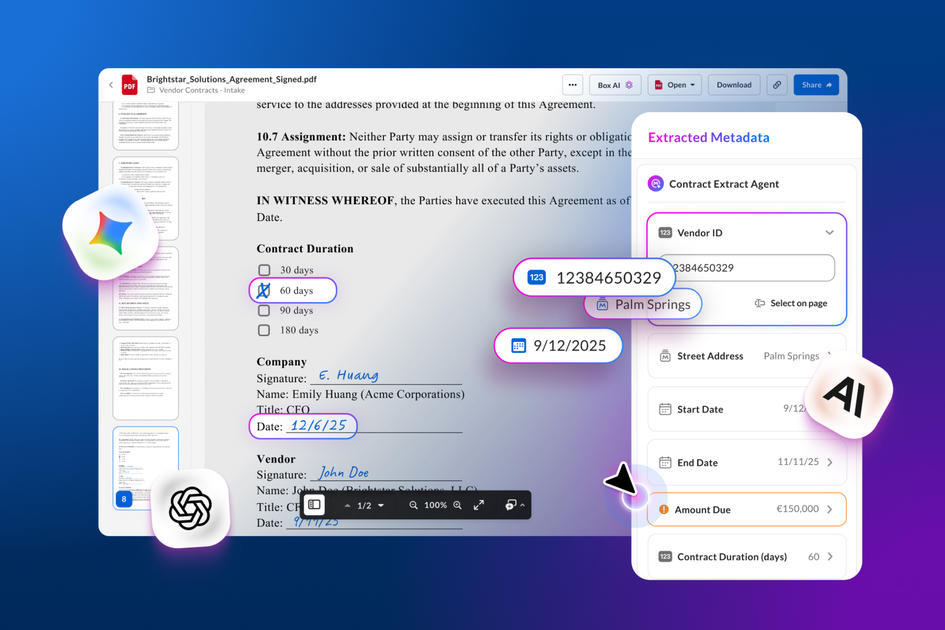
Task: Click the Select on page cursor icon
Action: tap(760, 303)
